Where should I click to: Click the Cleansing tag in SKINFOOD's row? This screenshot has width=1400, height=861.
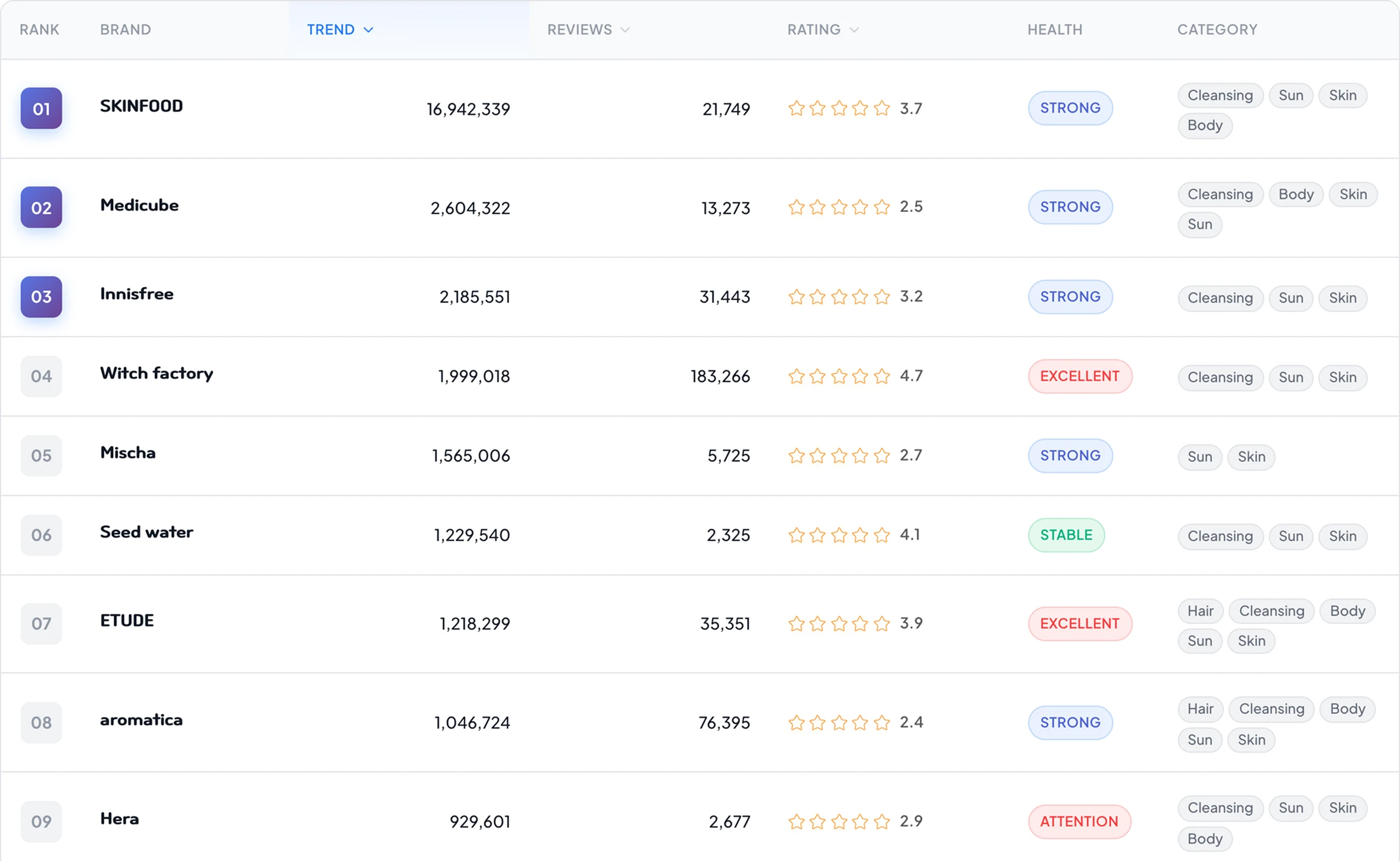(1220, 95)
